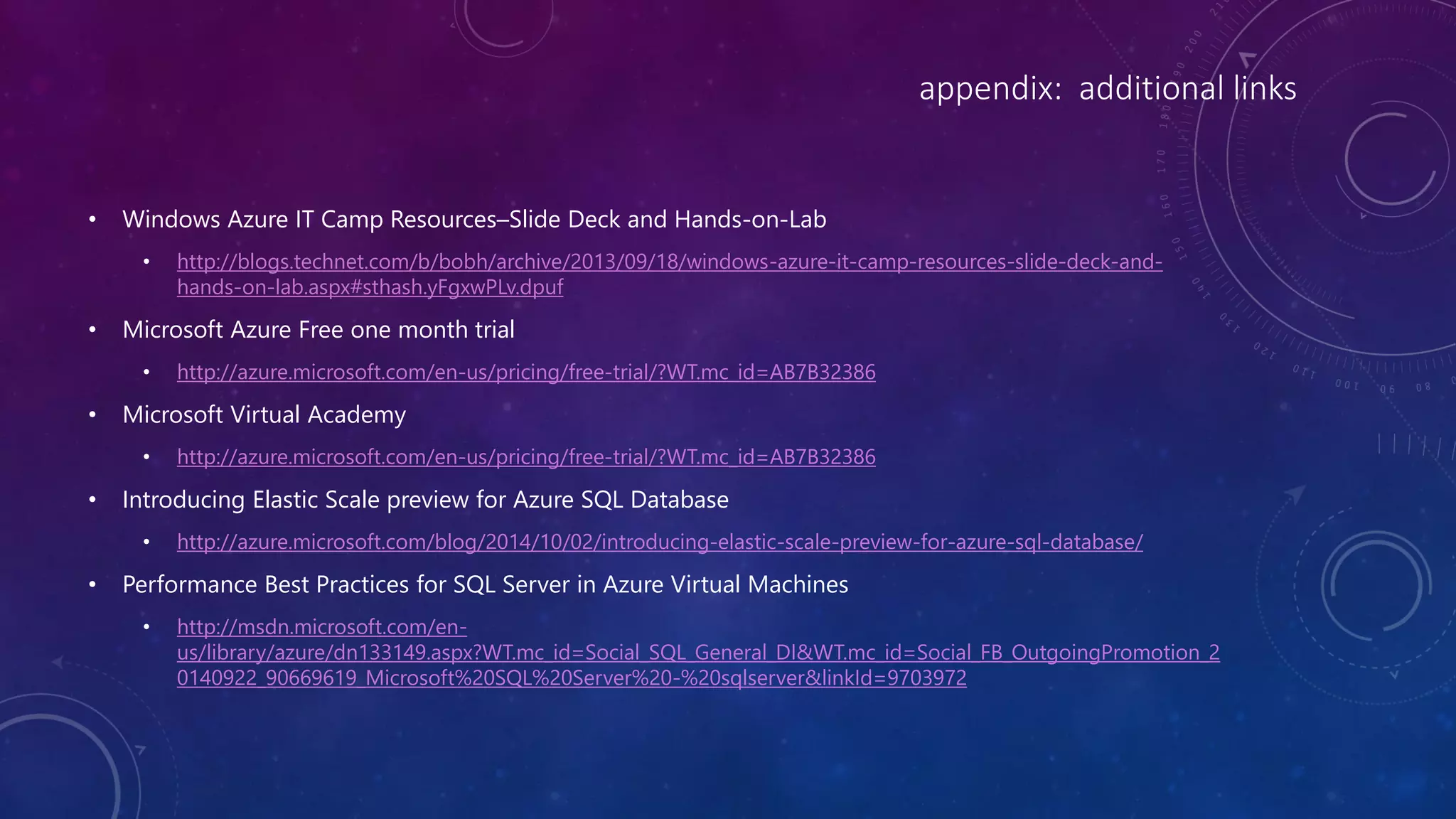
Task: Click 'Introducing Elastic Scale preview' bullet text
Action: pos(425,500)
